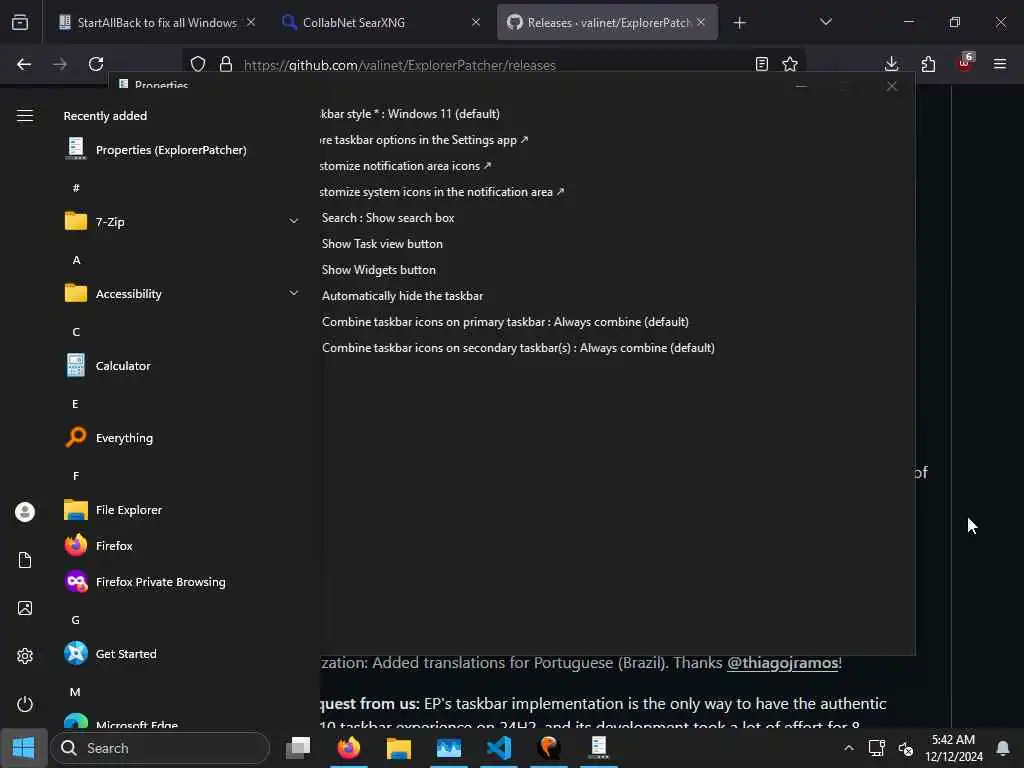The height and width of the screenshot is (768, 1024).
Task: Open the network tray icon
Action: [x=876, y=748]
